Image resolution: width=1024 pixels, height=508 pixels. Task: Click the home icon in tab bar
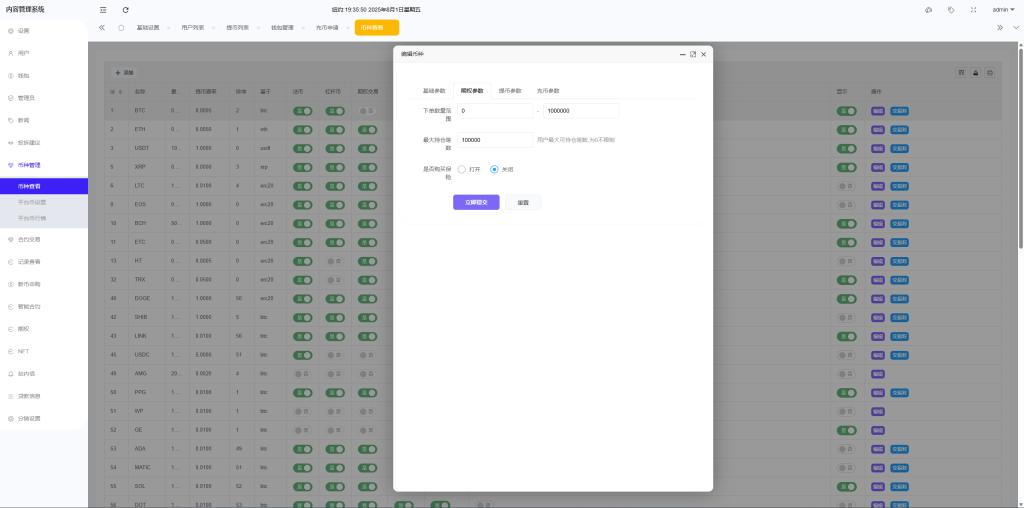pos(121,27)
